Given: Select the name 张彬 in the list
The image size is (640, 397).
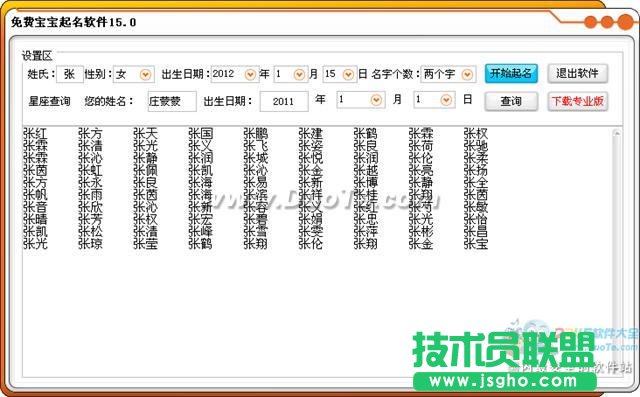Looking at the screenshot, I should 421,231.
